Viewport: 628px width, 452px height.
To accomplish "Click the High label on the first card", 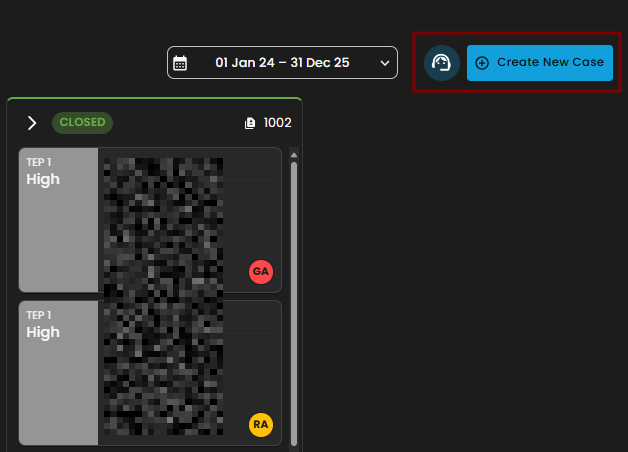I will point(43,180).
